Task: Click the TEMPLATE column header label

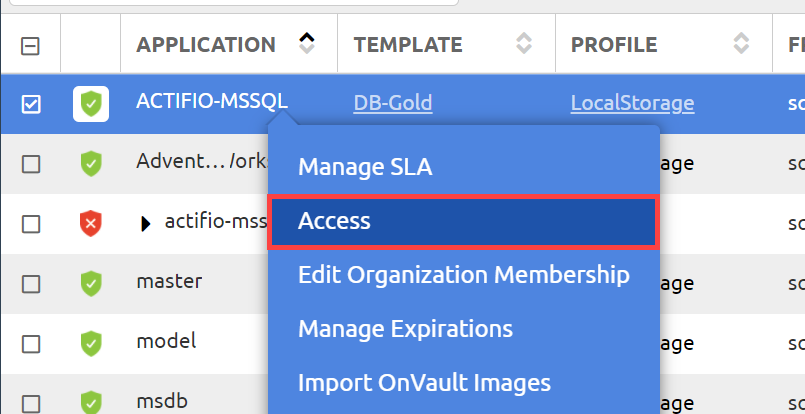Action: tap(408, 45)
